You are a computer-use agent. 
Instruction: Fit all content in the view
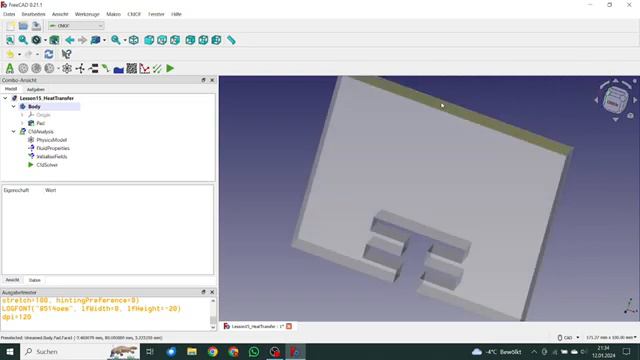coord(10,40)
